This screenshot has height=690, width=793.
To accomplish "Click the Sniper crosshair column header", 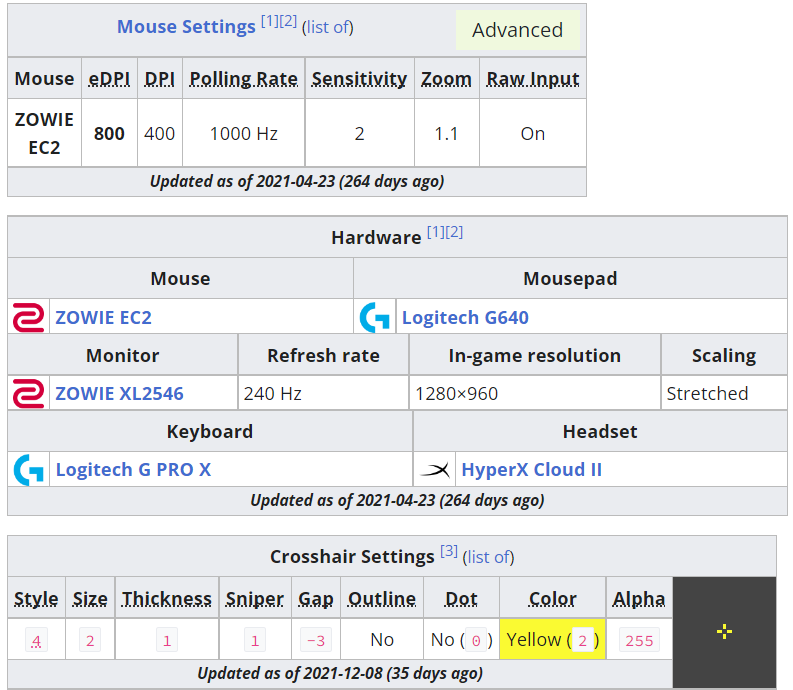I will coord(254,599).
